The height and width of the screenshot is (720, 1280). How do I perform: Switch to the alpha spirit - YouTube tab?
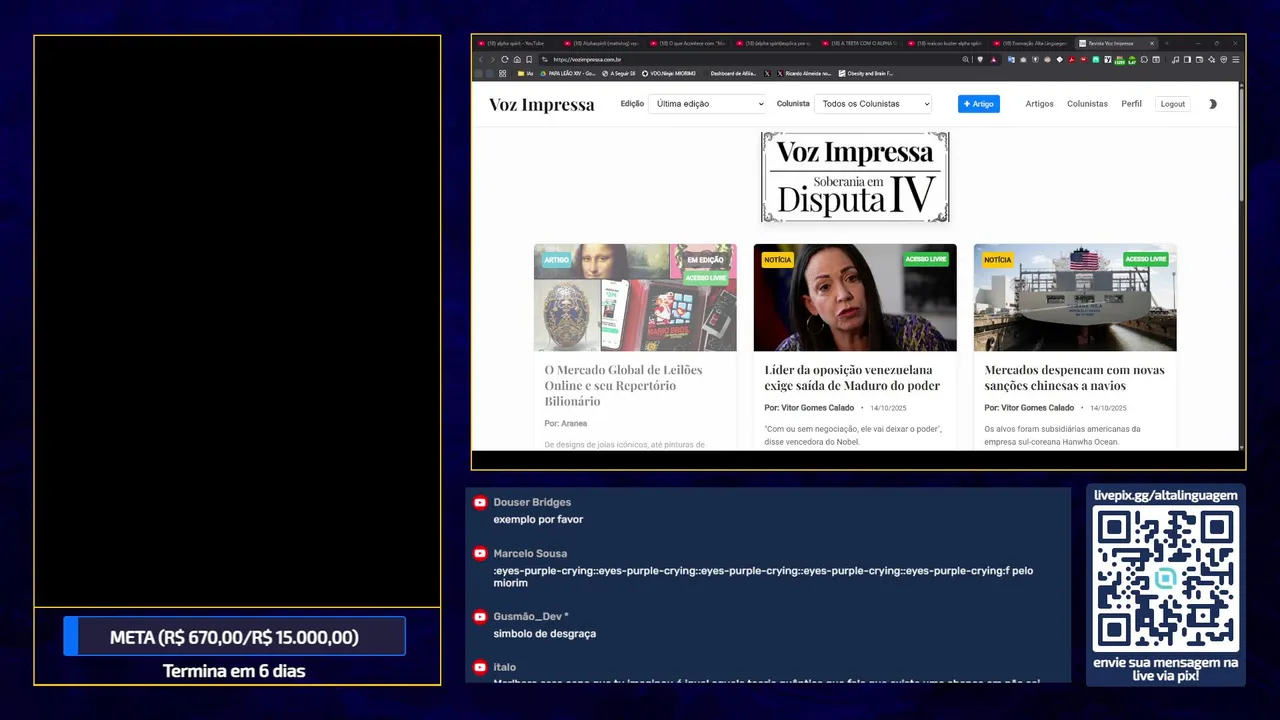pyautogui.click(x=513, y=43)
